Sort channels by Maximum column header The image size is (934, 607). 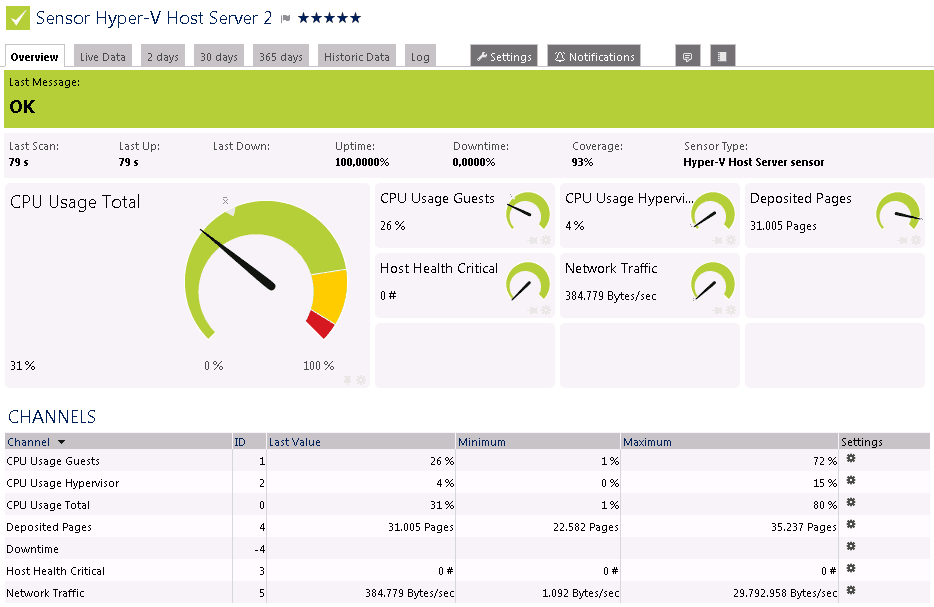pos(647,442)
